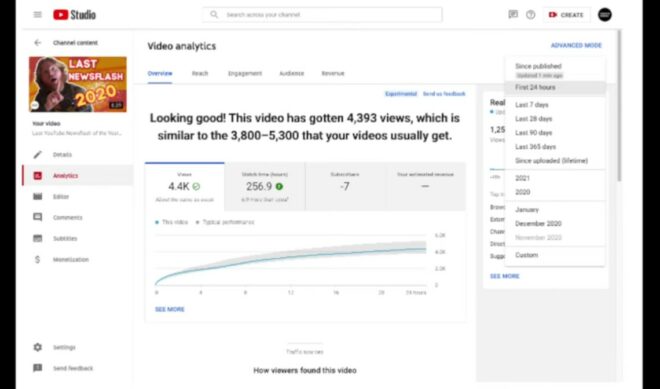The image size is (660, 389).
Task: Select the Subscribers -7 metric card
Action: 345,187
